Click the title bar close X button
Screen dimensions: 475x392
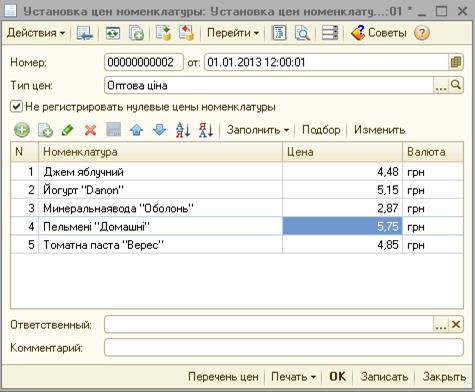[x=463, y=12]
